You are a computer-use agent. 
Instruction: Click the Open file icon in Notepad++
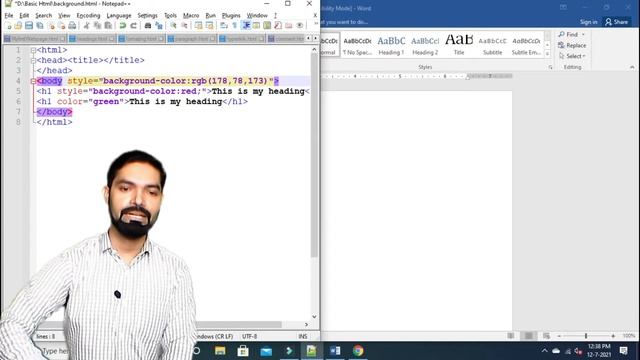pos(18,26)
